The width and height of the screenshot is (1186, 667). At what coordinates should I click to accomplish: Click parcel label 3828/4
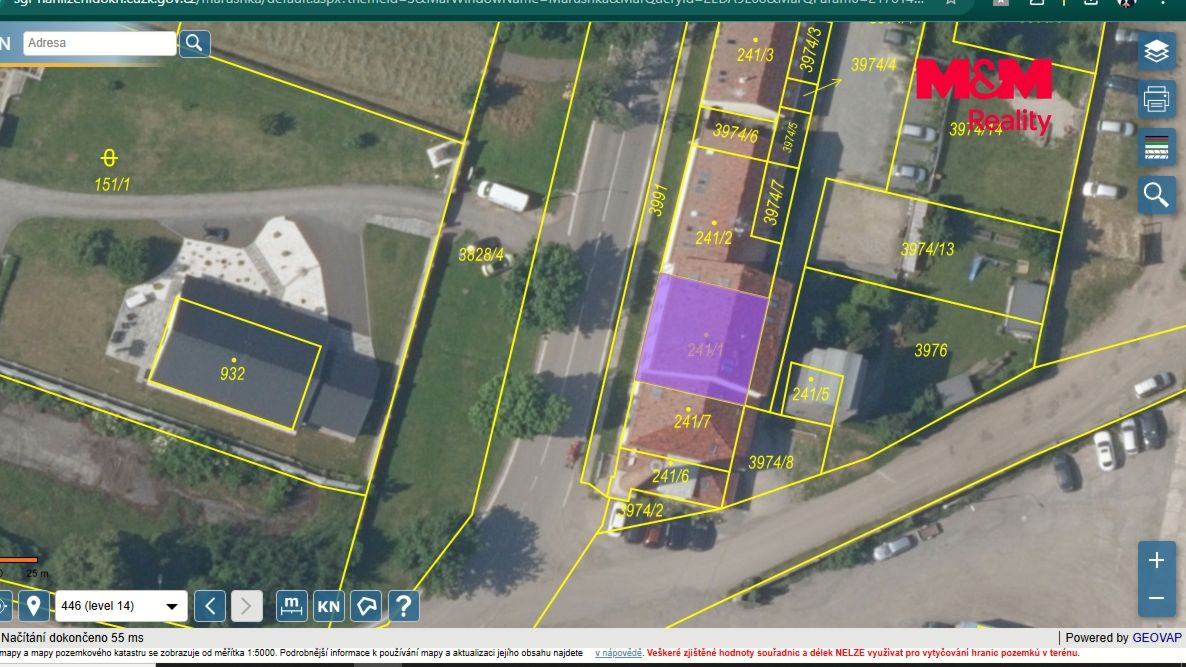481,255
